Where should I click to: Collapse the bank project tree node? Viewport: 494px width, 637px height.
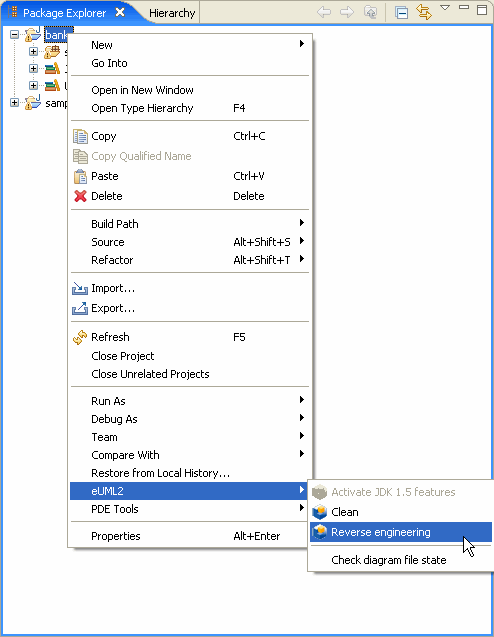click(x=14, y=35)
